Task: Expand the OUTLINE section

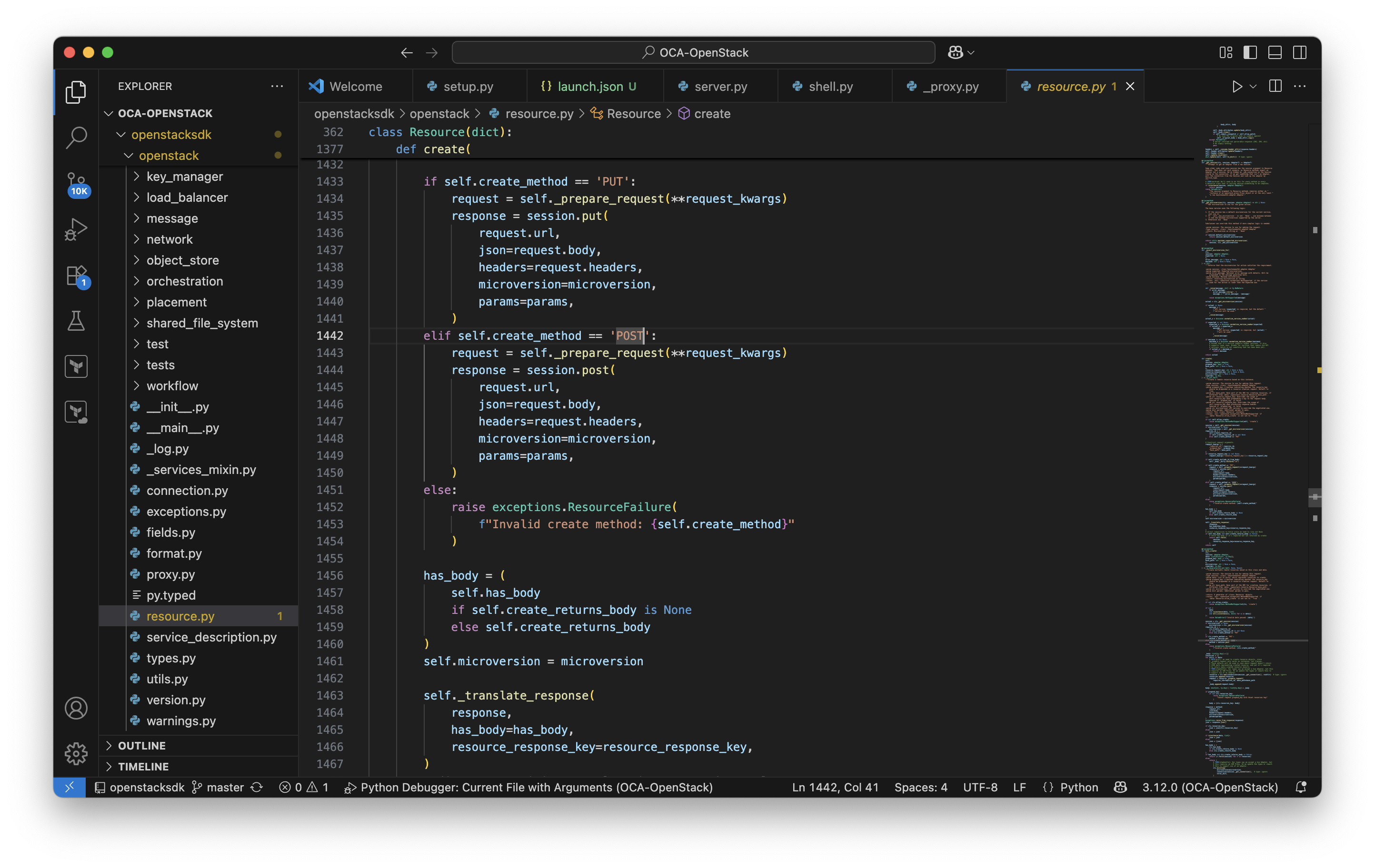Action: pos(141,745)
